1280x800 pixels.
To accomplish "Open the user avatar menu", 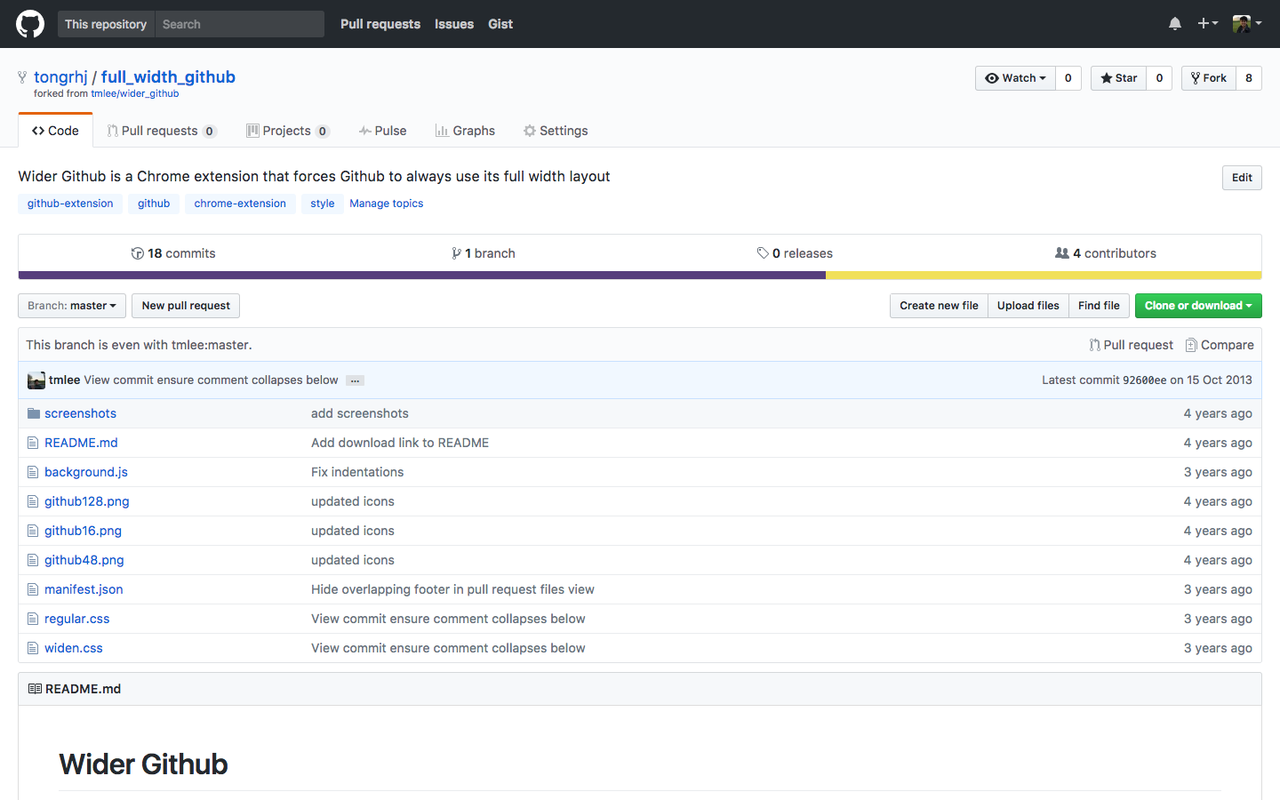I will point(1247,24).
